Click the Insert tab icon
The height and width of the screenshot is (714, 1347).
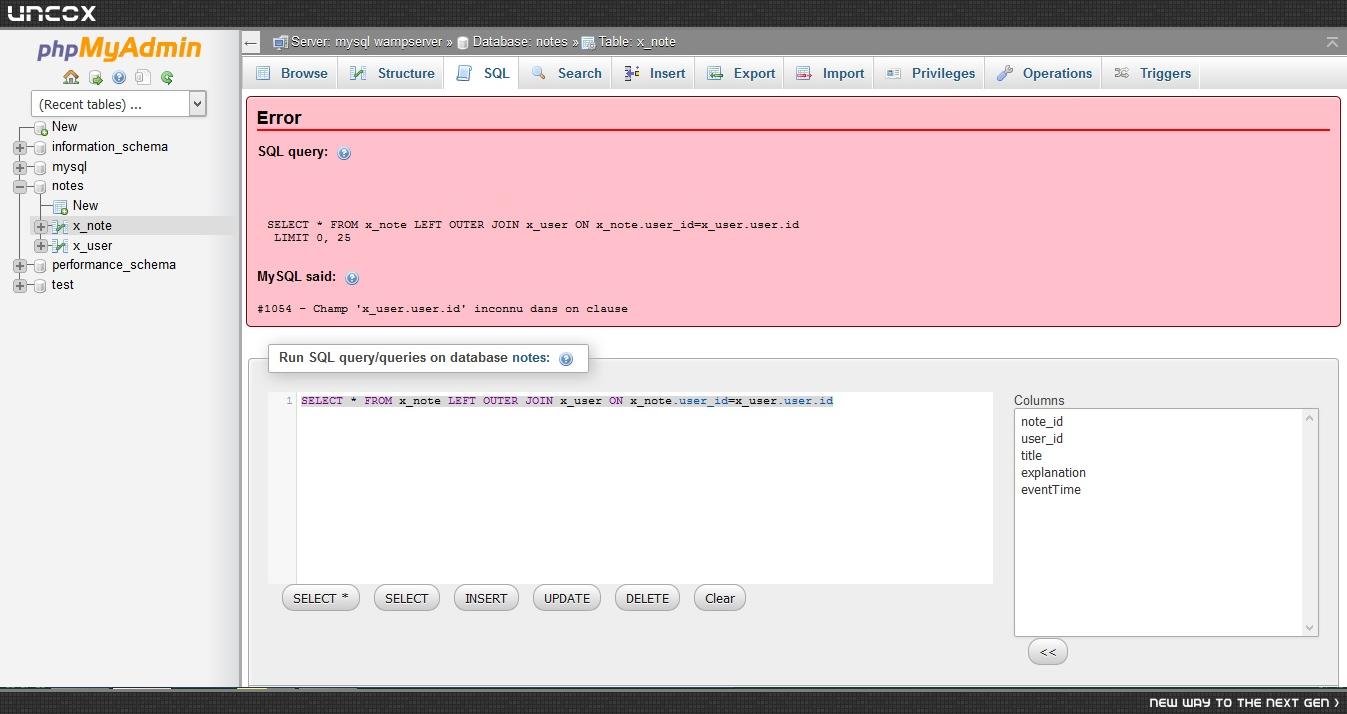pyautogui.click(x=631, y=73)
